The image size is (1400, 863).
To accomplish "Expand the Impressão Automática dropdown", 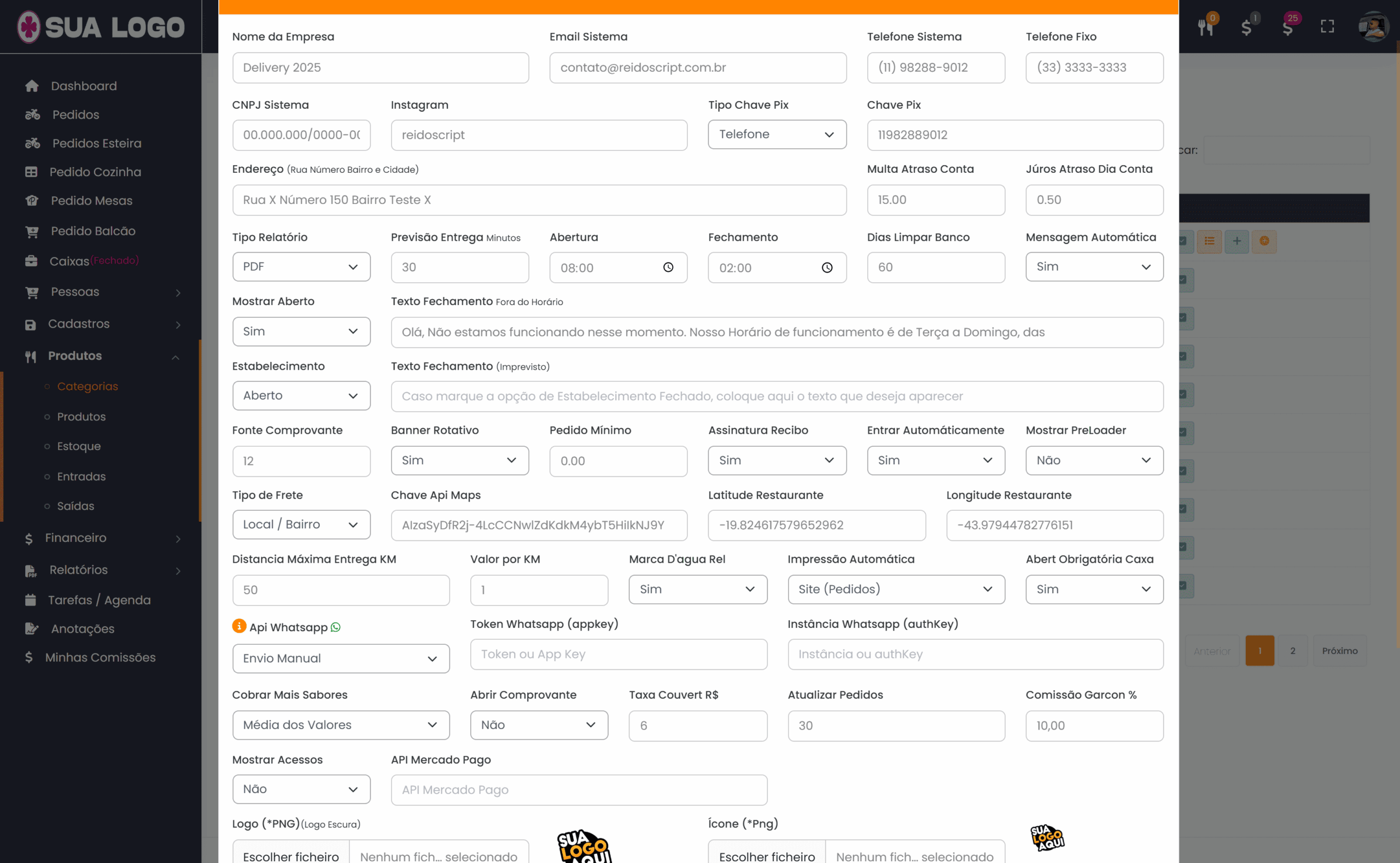I will [x=896, y=589].
